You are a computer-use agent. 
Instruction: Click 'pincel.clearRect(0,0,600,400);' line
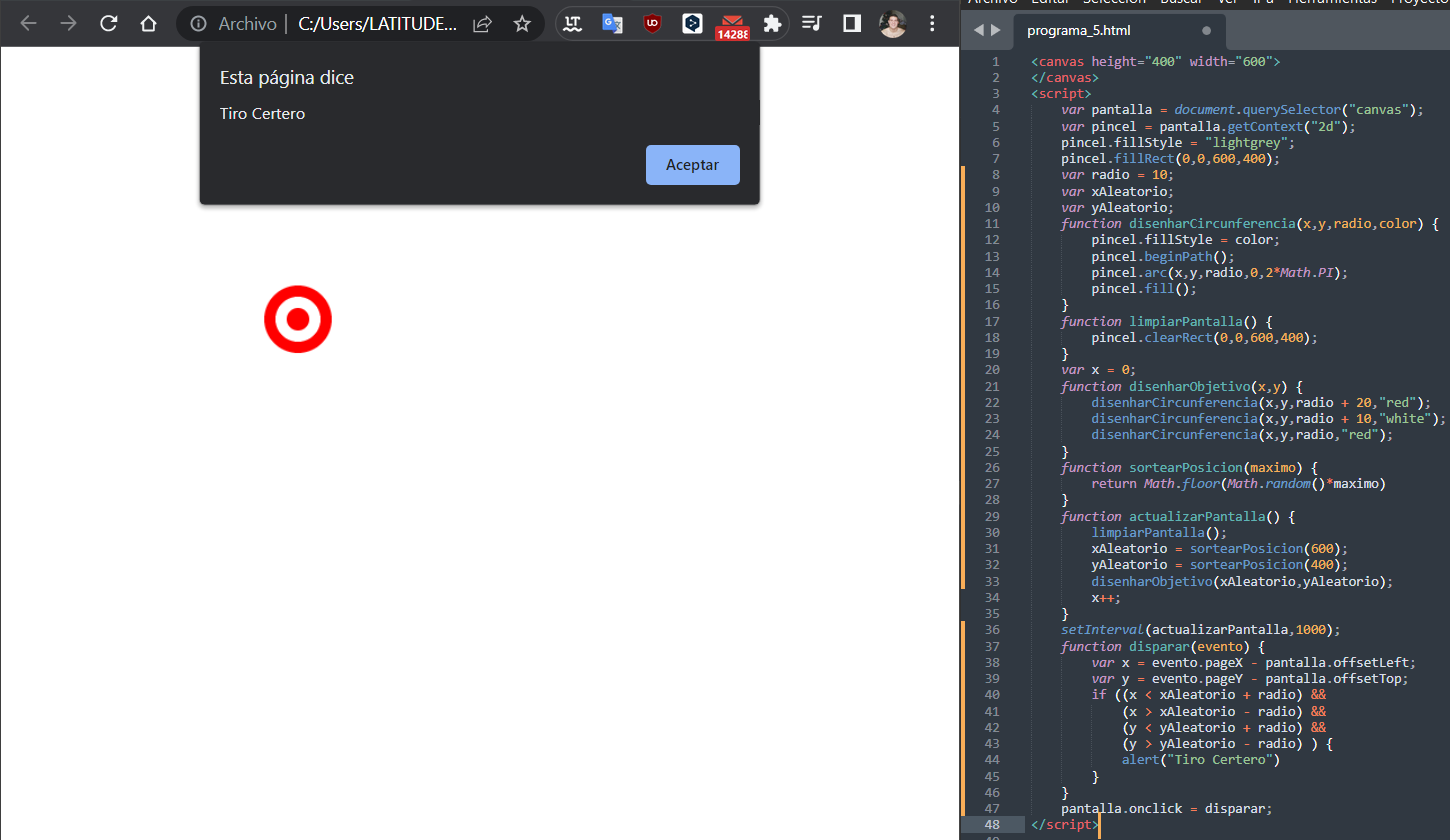click(1204, 337)
